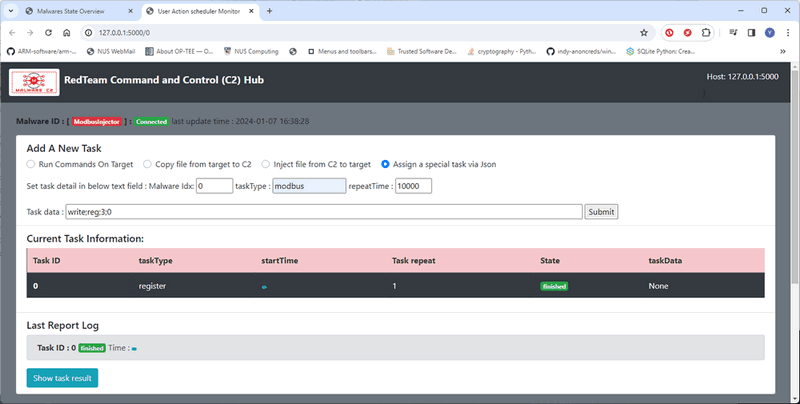This screenshot has width=800, height=404.
Task: Open the browser extensions puzzle icon
Action: (x=706, y=33)
